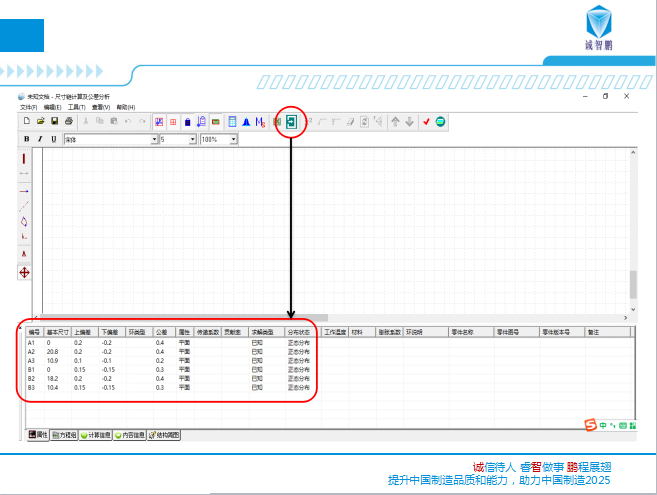Switch to the 内容信息 tab
This screenshot has height=495, width=657.
(129, 435)
